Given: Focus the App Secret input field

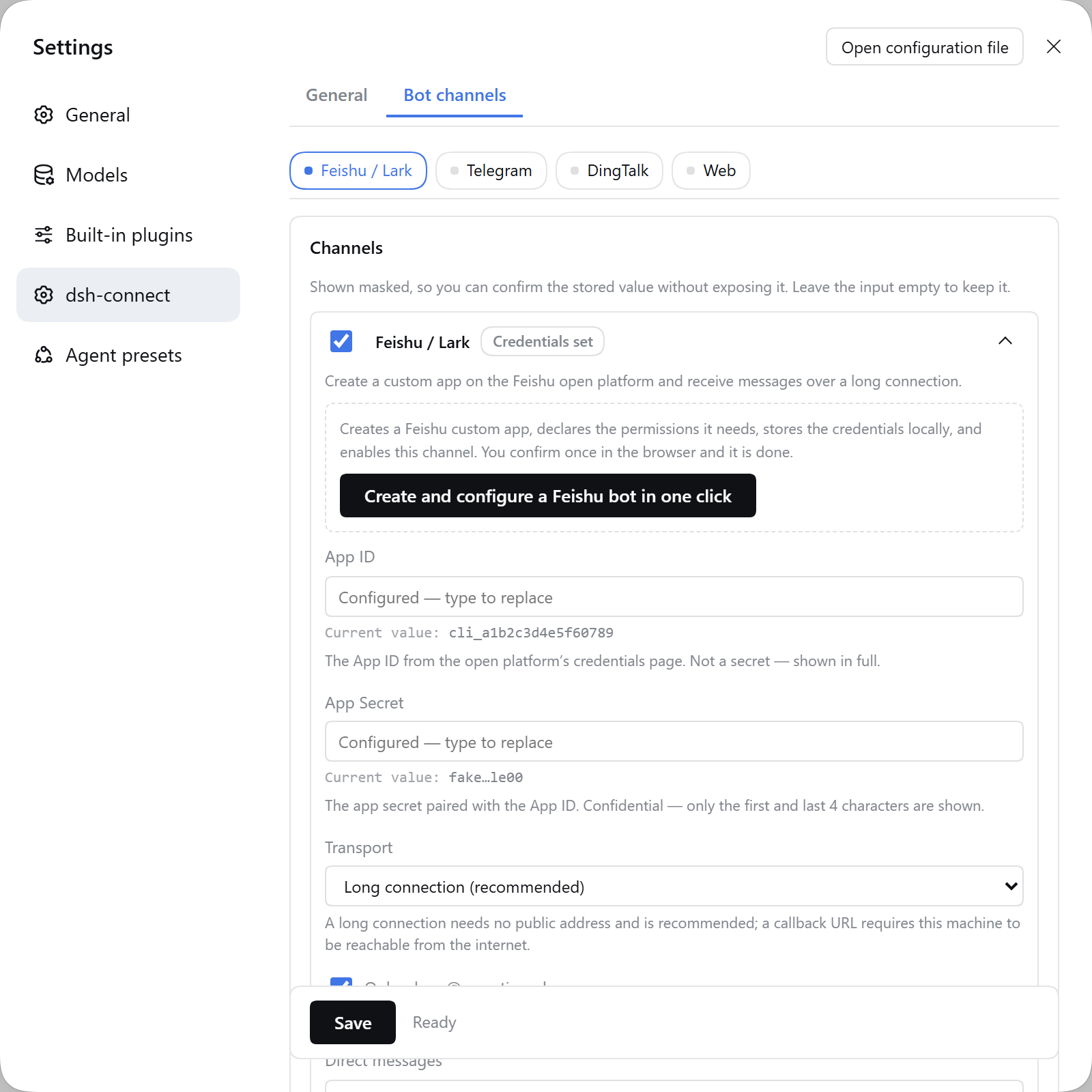Looking at the screenshot, I should tap(674, 741).
